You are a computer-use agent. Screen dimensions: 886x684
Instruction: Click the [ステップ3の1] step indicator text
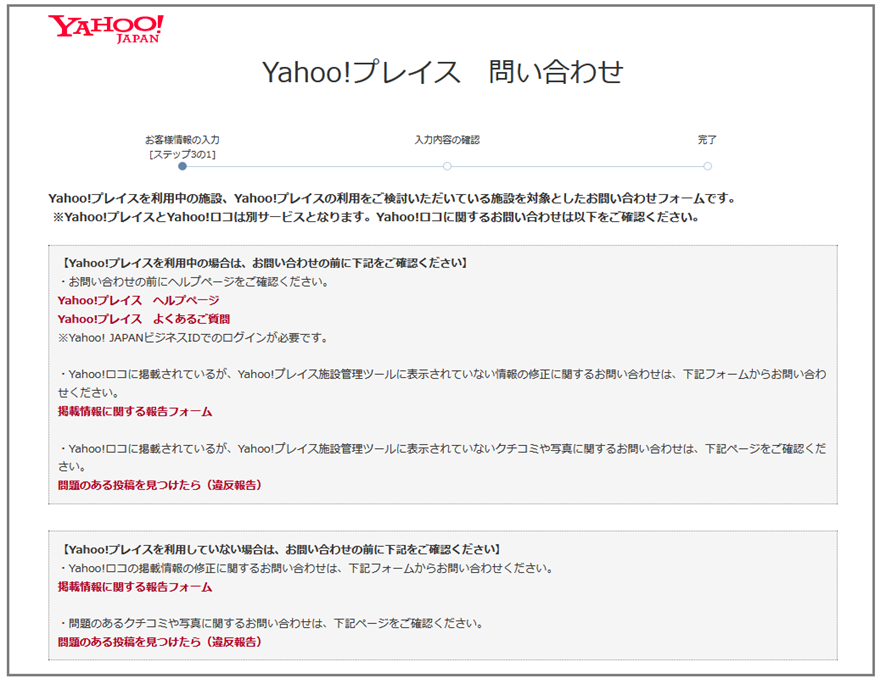point(183,155)
